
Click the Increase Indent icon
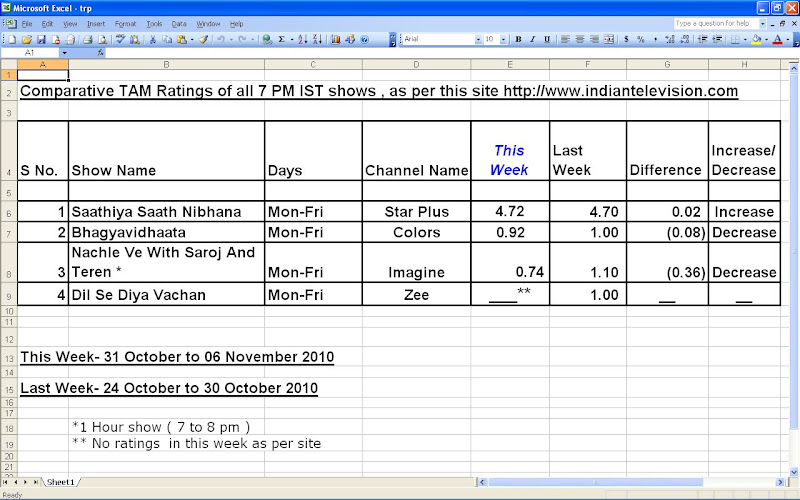click(x=717, y=39)
